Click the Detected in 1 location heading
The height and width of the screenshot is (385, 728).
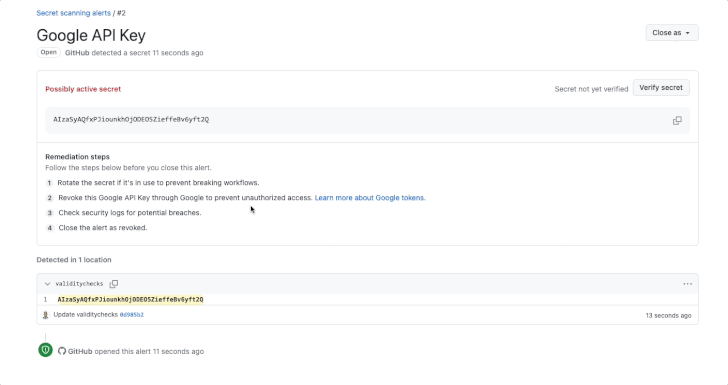point(74,260)
